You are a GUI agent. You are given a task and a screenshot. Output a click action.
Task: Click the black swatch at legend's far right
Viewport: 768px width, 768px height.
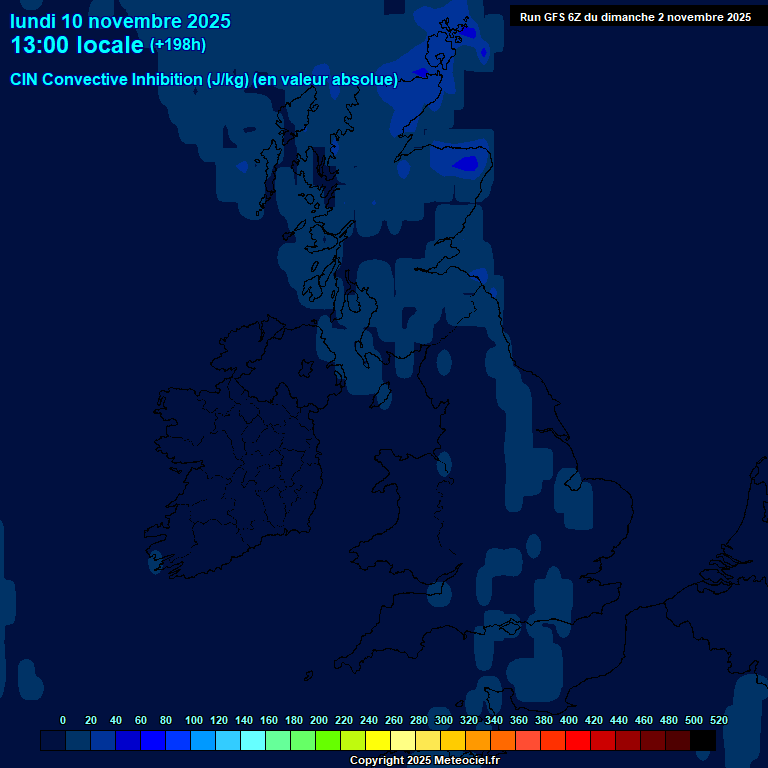[703, 740]
